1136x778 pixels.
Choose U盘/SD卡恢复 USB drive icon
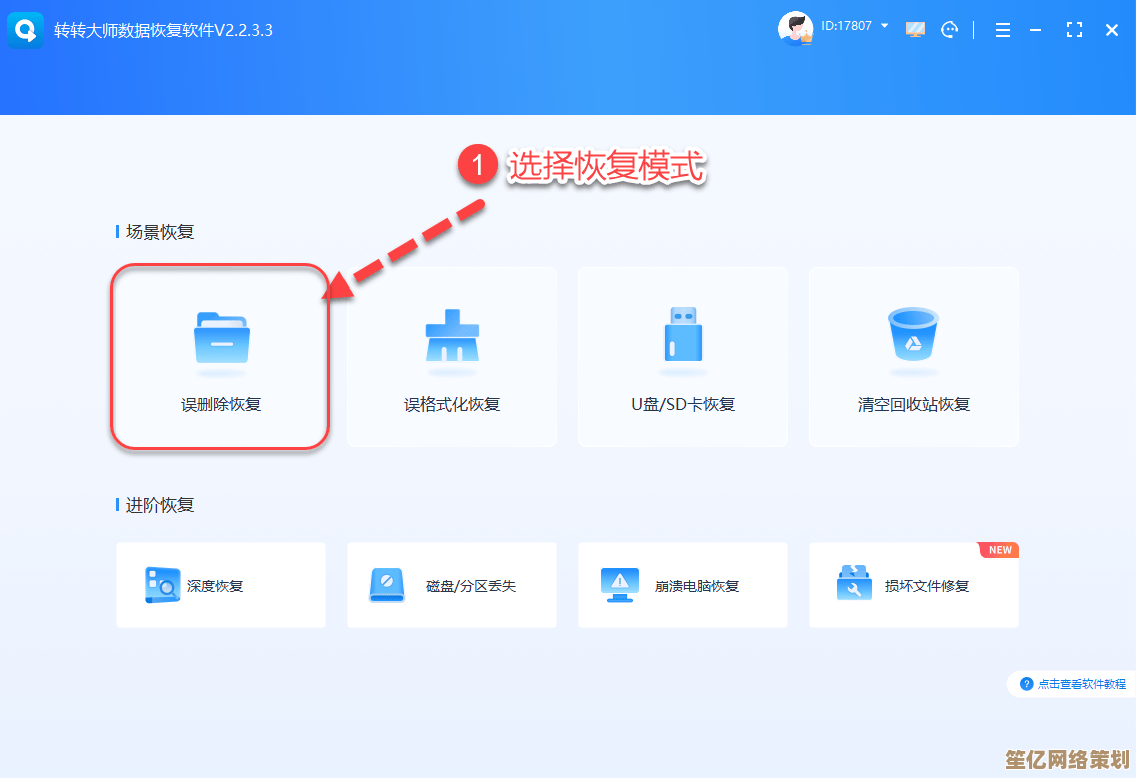click(682, 336)
